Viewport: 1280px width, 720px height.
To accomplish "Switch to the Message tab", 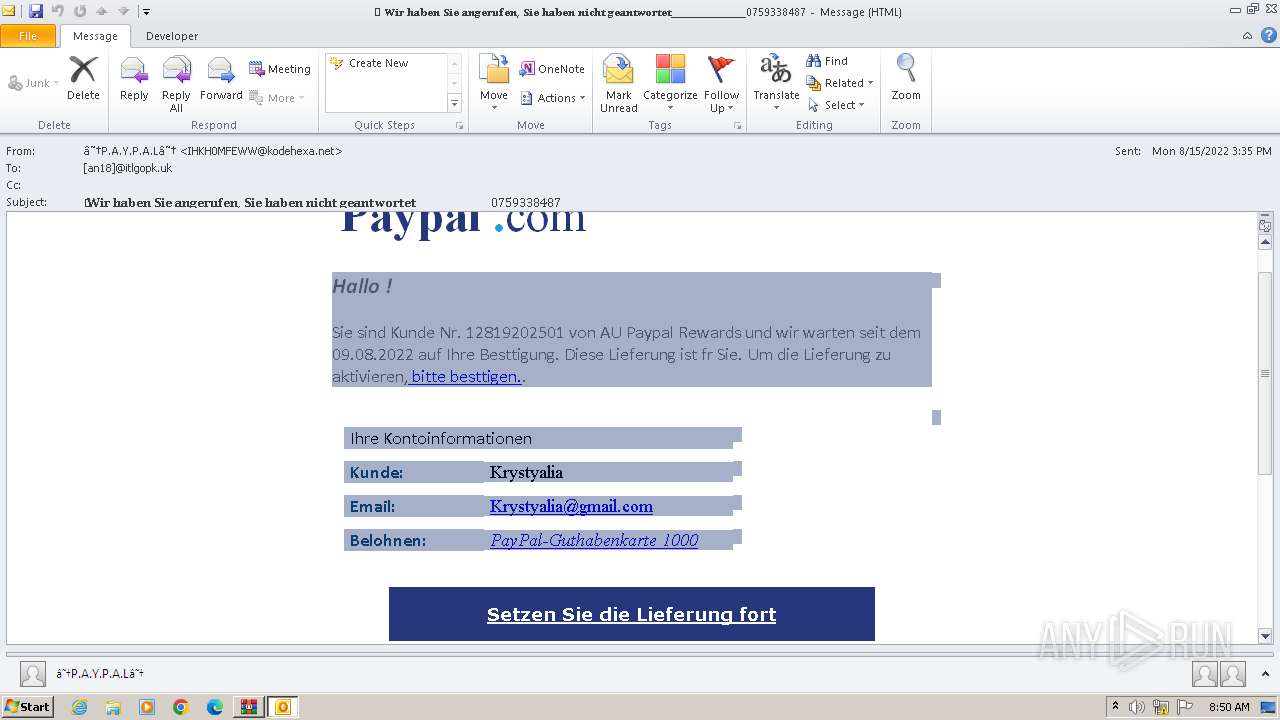I will [95, 36].
